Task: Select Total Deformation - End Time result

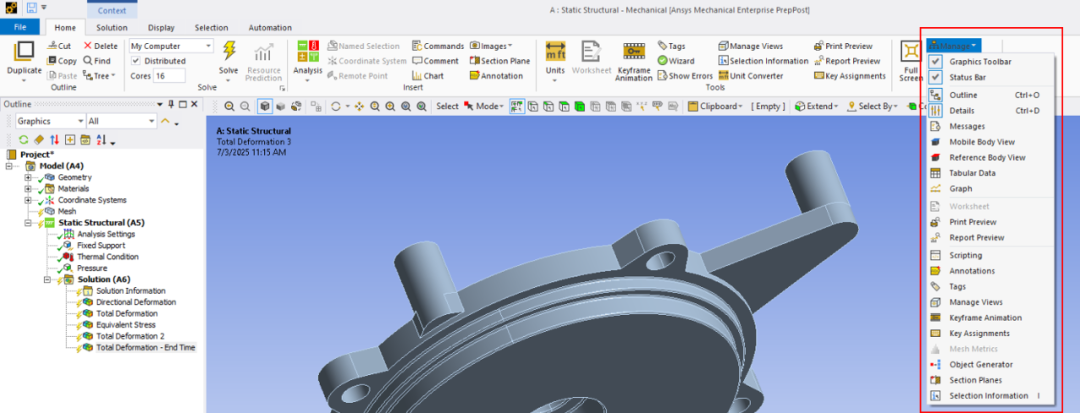Action: [145, 348]
